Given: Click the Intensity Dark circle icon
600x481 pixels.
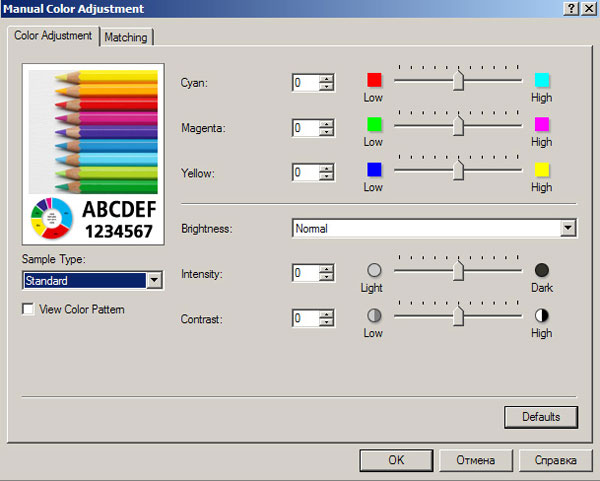Looking at the screenshot, I should (542, 270).
